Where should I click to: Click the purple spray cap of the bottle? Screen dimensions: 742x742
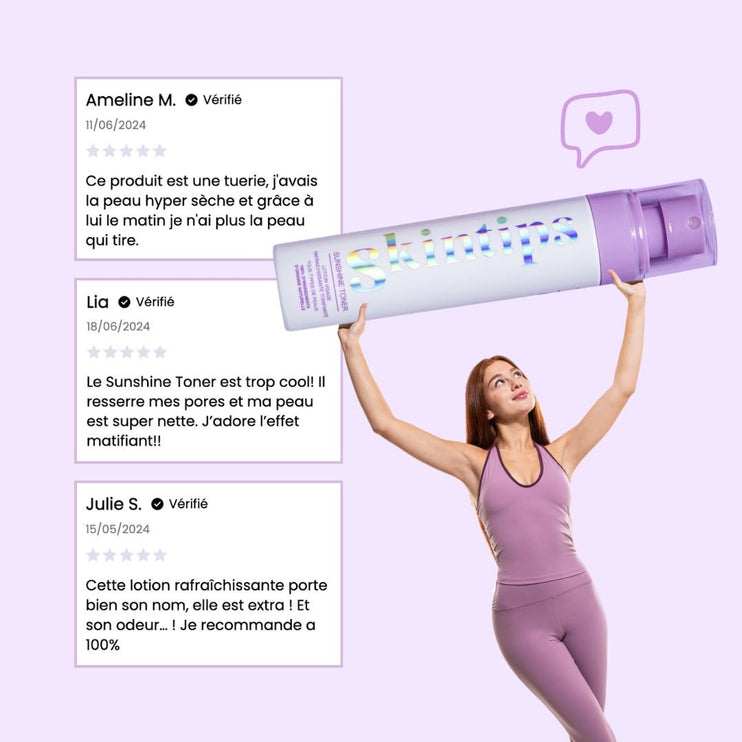coord(652,231)
